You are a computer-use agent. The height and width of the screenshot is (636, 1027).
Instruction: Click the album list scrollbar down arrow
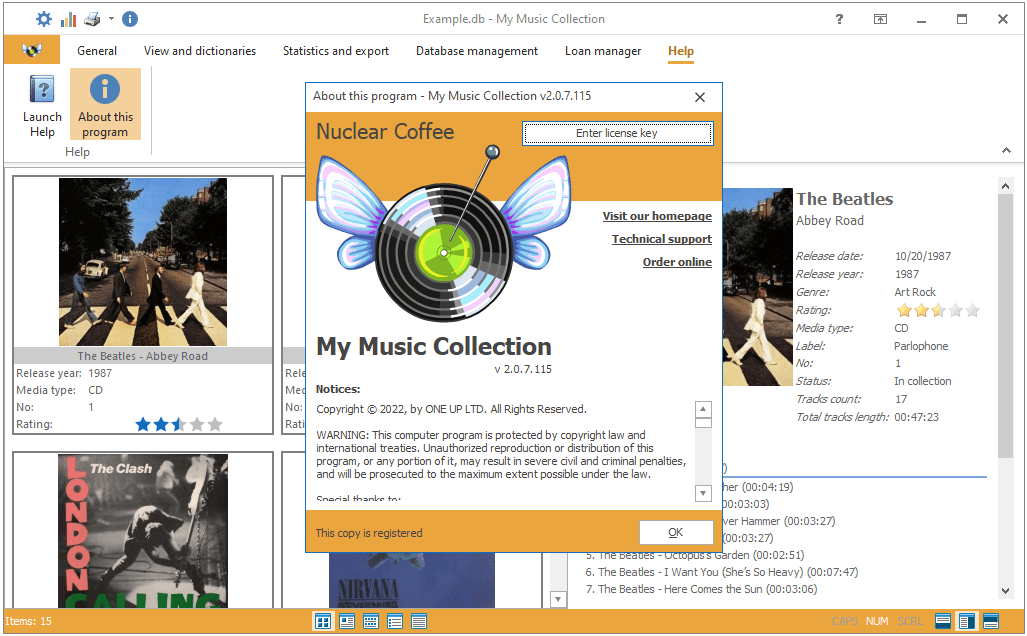coord(558,599)
